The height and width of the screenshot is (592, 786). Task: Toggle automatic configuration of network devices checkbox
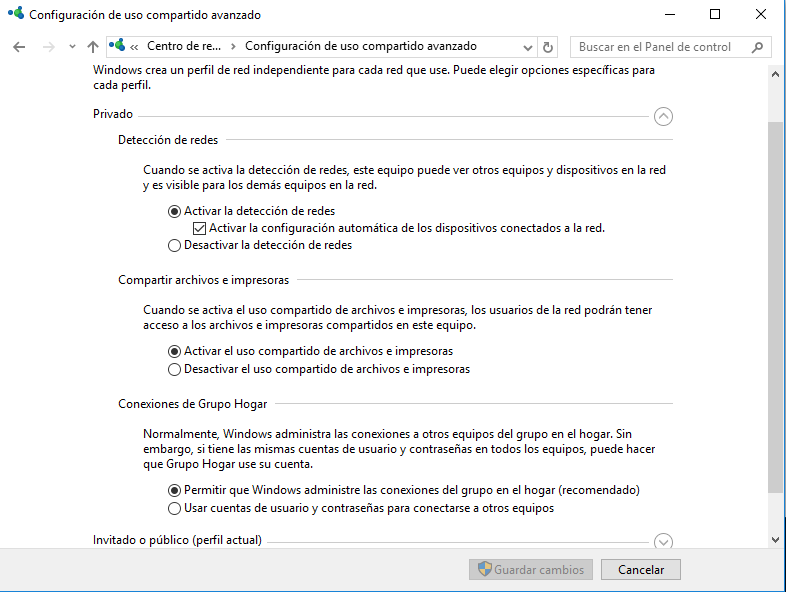(199, 229)
